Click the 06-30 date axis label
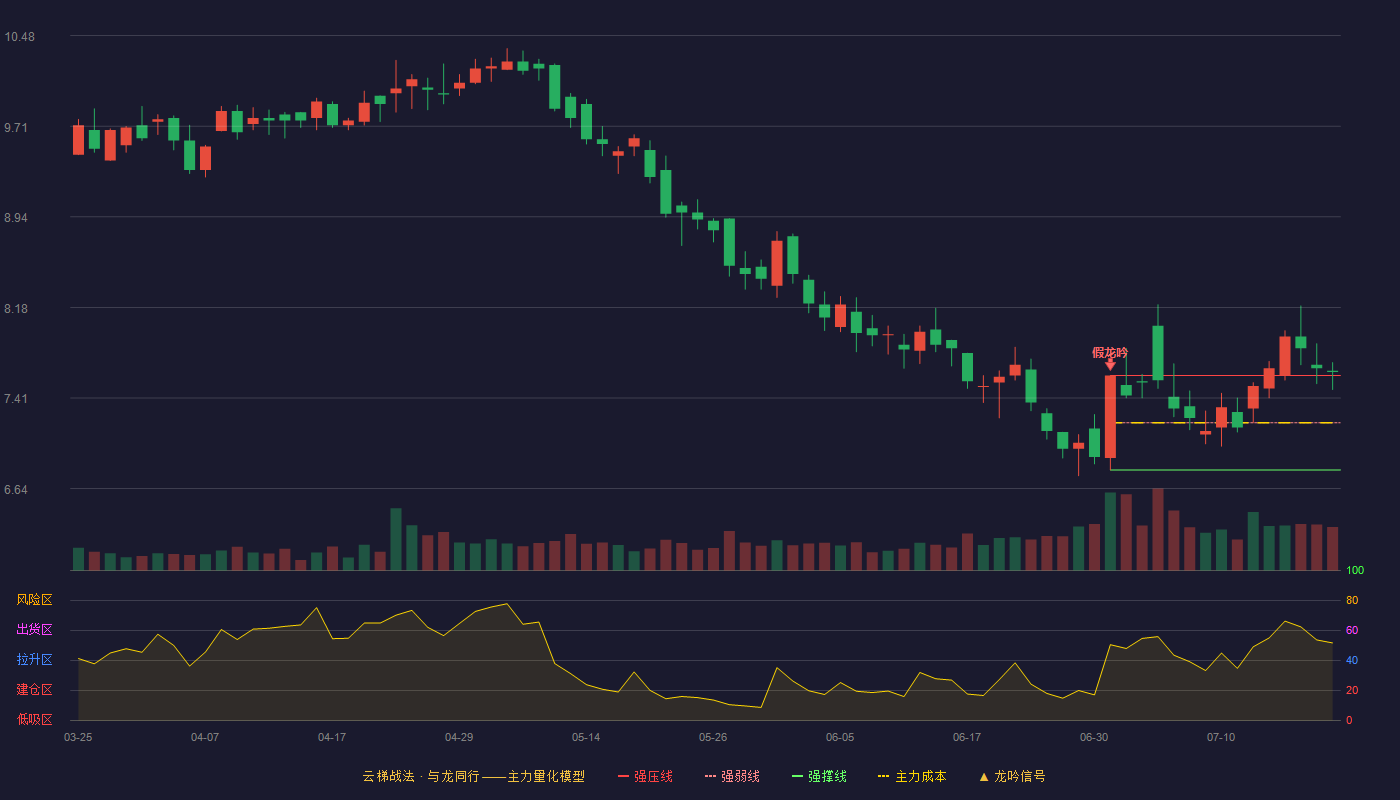The image size is (1400, 800). point(1094,737)
